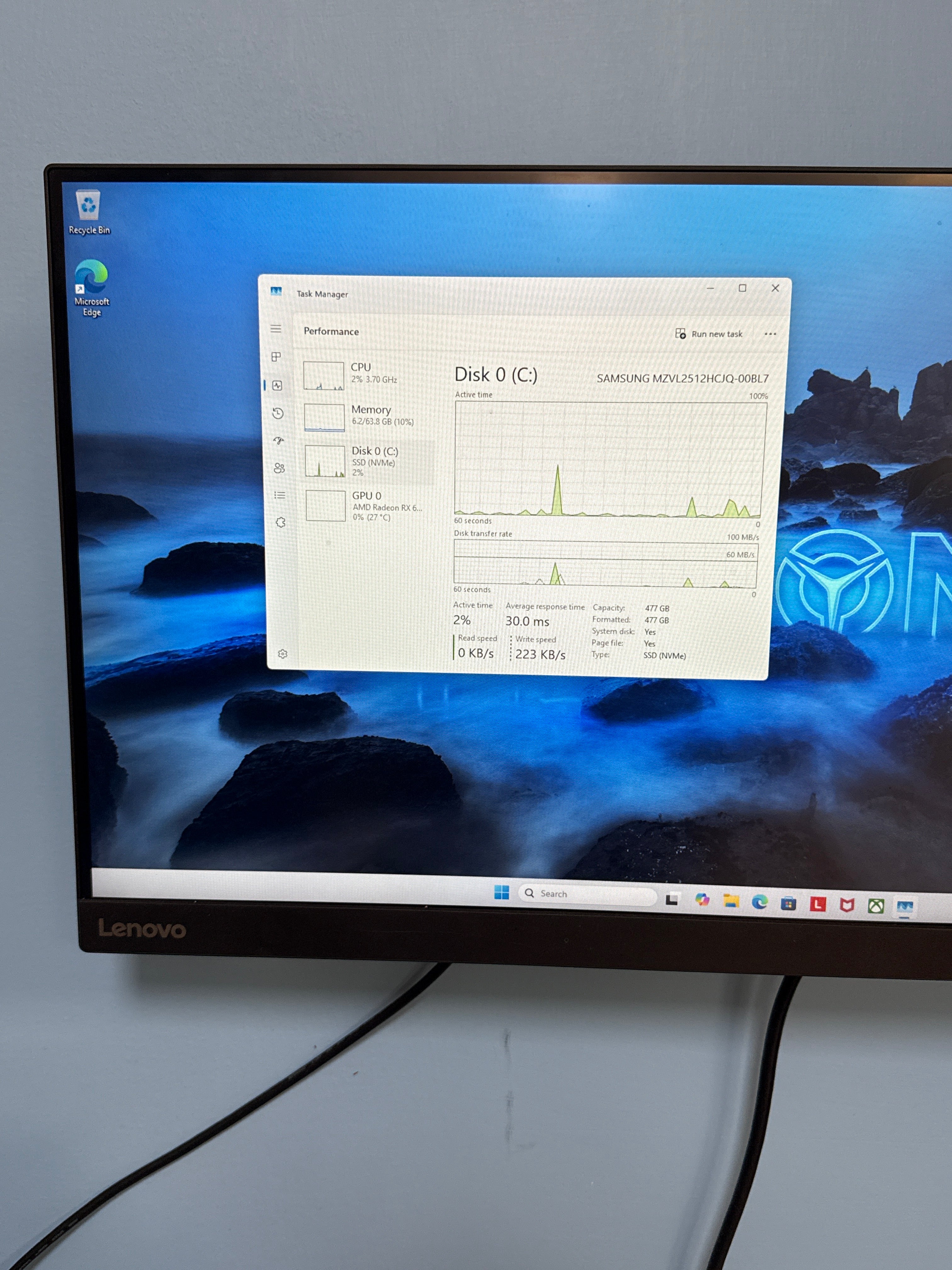Viewport: 952px width, 1270px height.
Task: Click the CPU mini usage graph thumbnail
Action: tap(324, 375)
